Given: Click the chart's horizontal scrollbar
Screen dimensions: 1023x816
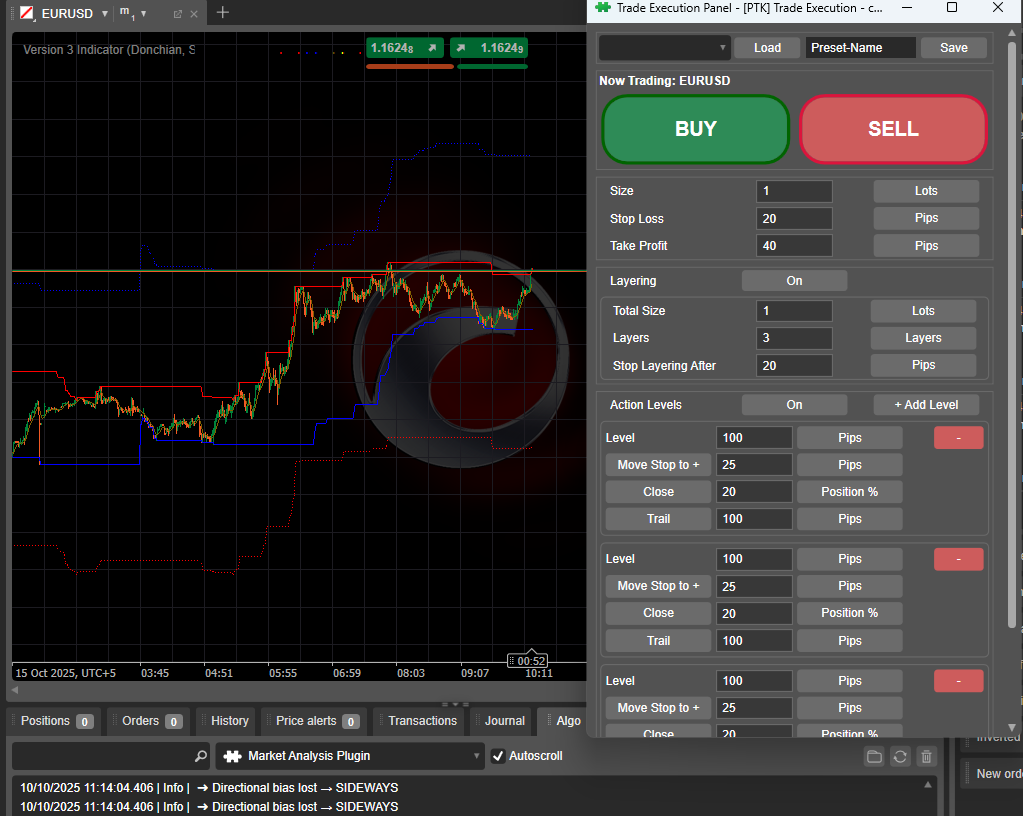Looking at the screenshot, I should tap(298, 690).
